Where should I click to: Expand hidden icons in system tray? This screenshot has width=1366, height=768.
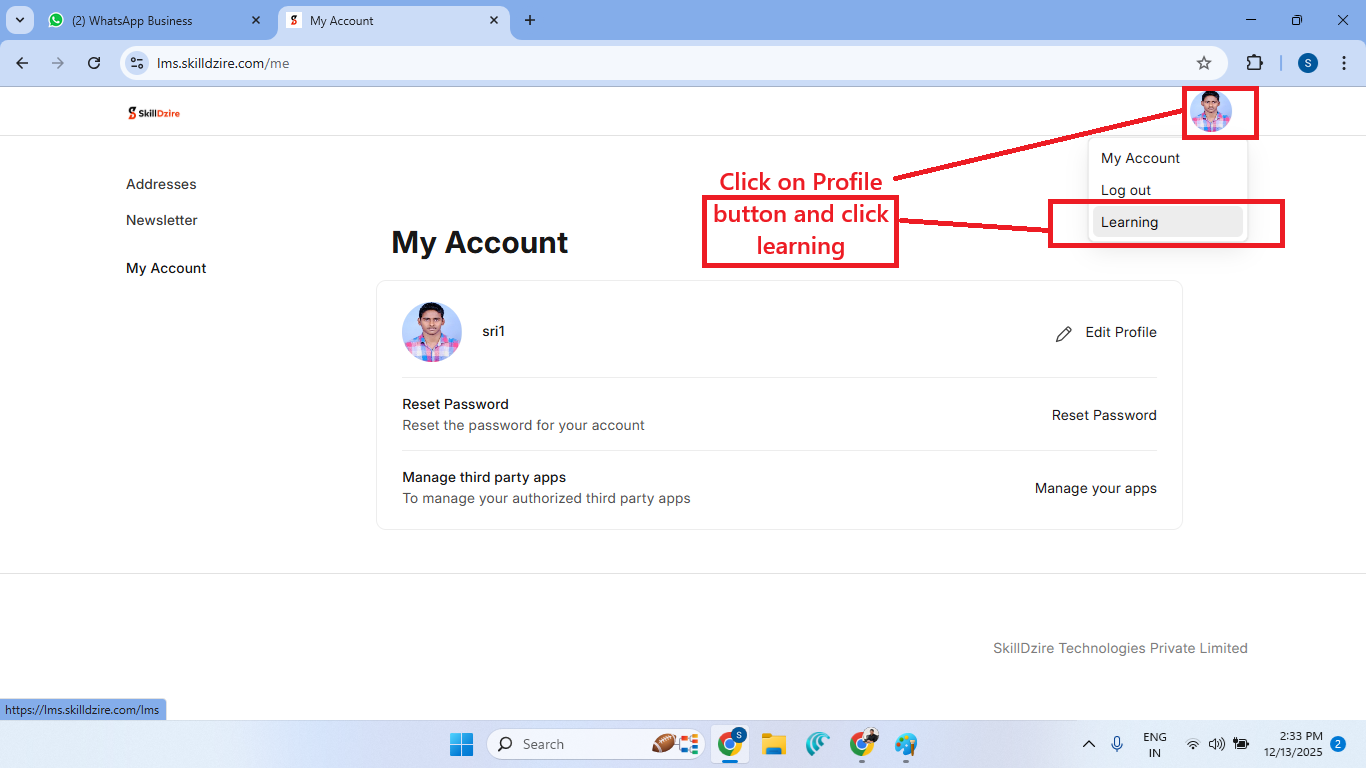[1089, 744]
